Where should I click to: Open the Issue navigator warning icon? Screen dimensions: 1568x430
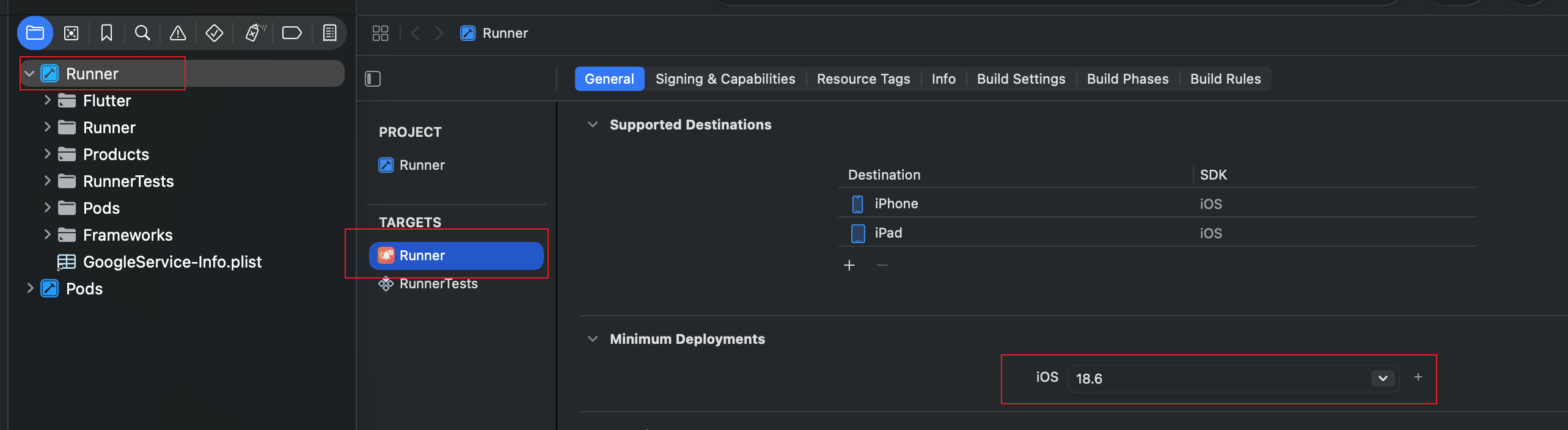tap(178, 33)
